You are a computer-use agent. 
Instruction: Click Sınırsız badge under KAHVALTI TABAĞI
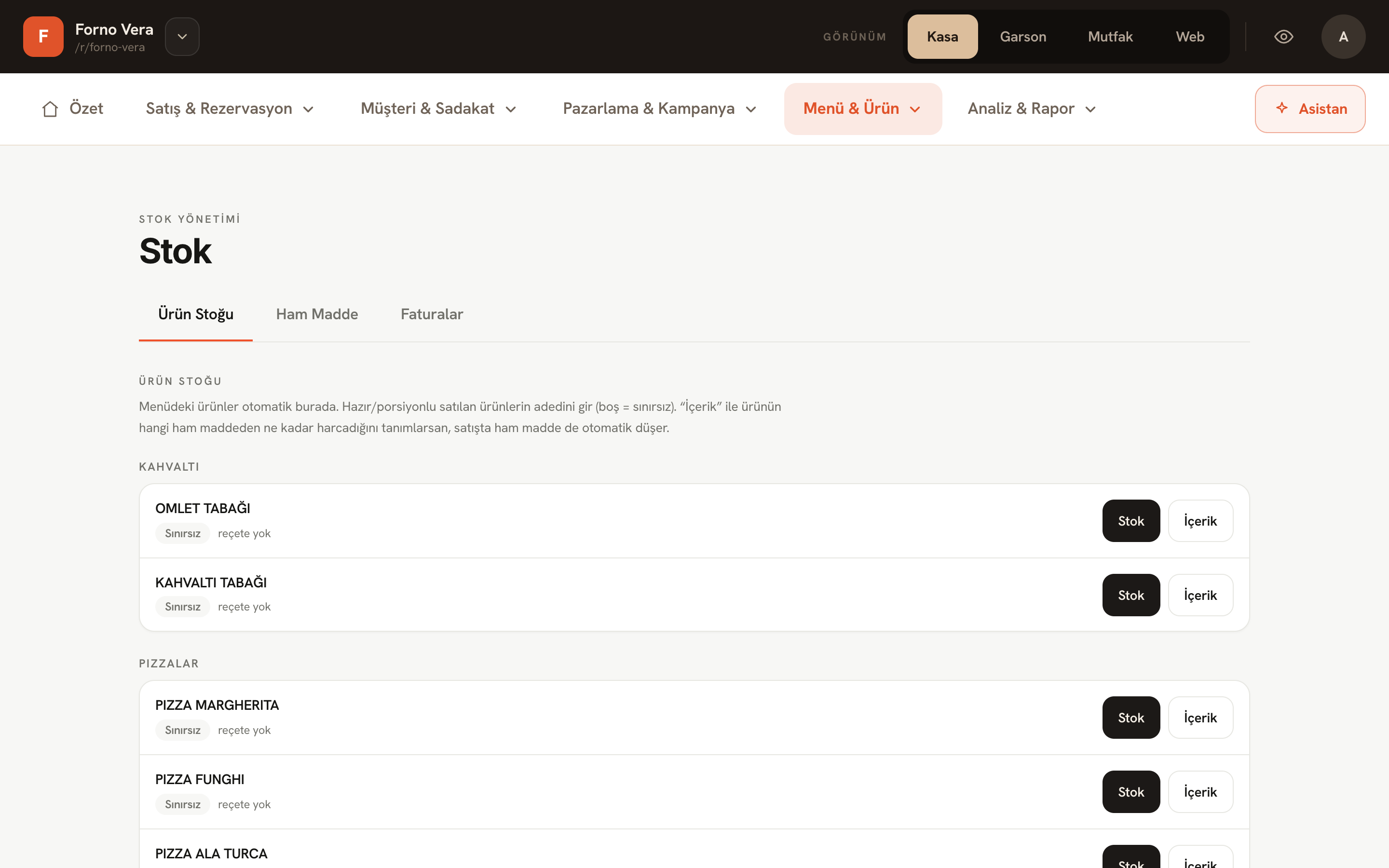[x=182, y=607]
